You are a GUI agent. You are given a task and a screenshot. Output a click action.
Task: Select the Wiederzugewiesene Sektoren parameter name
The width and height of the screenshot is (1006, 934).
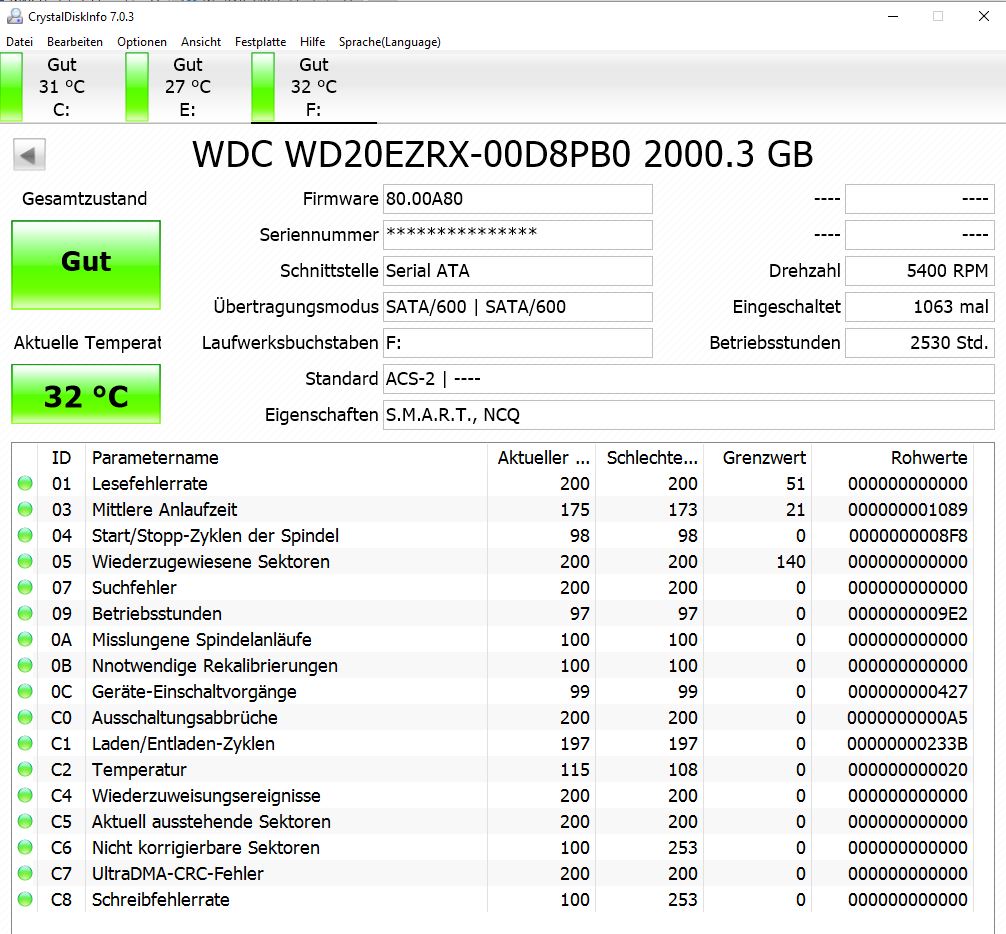coord(210,561)
